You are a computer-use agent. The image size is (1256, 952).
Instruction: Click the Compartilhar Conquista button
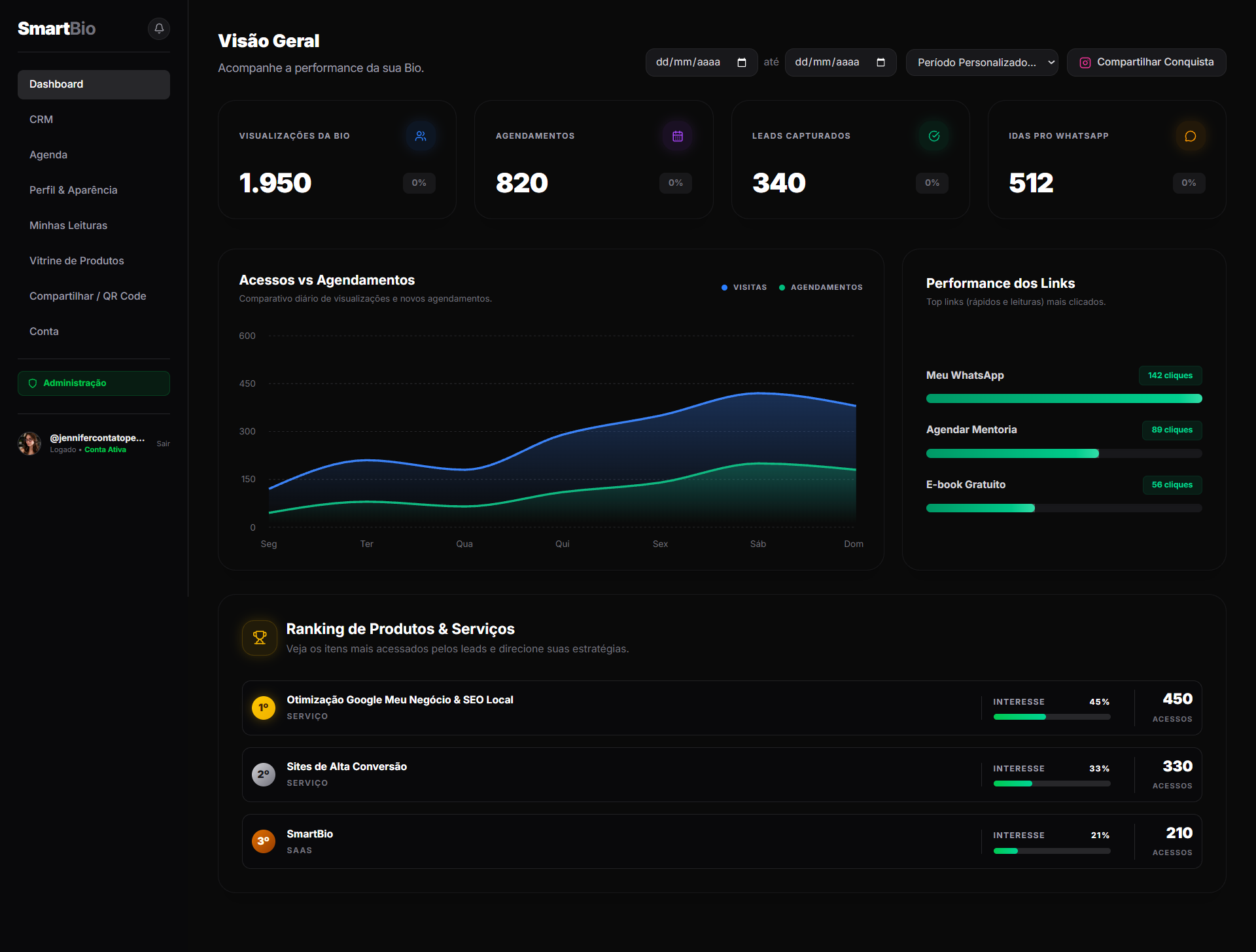[1146, 62]
